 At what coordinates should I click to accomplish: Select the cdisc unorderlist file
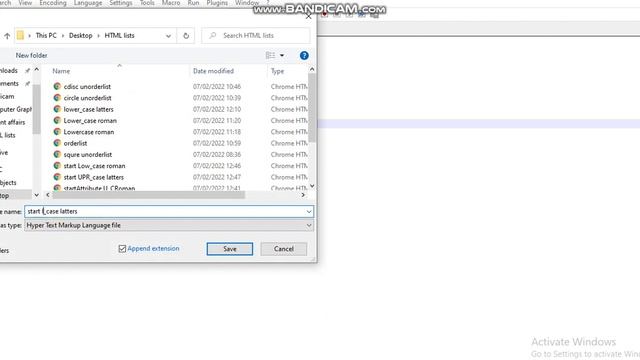(x=87, y=87)
